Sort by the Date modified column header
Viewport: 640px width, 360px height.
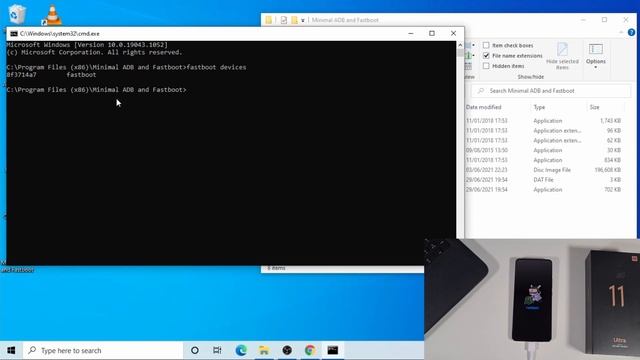(483, 107)
